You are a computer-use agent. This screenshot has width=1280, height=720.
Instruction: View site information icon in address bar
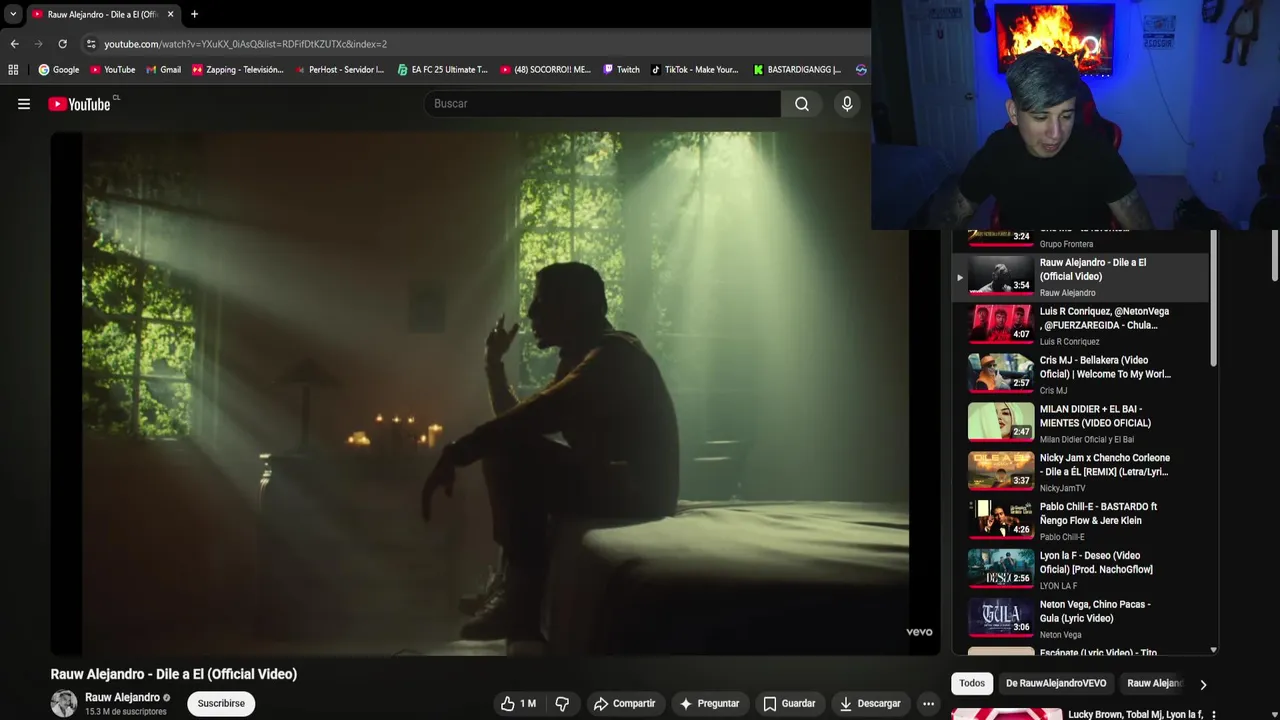pyautogui.click(x=91, y=44)
